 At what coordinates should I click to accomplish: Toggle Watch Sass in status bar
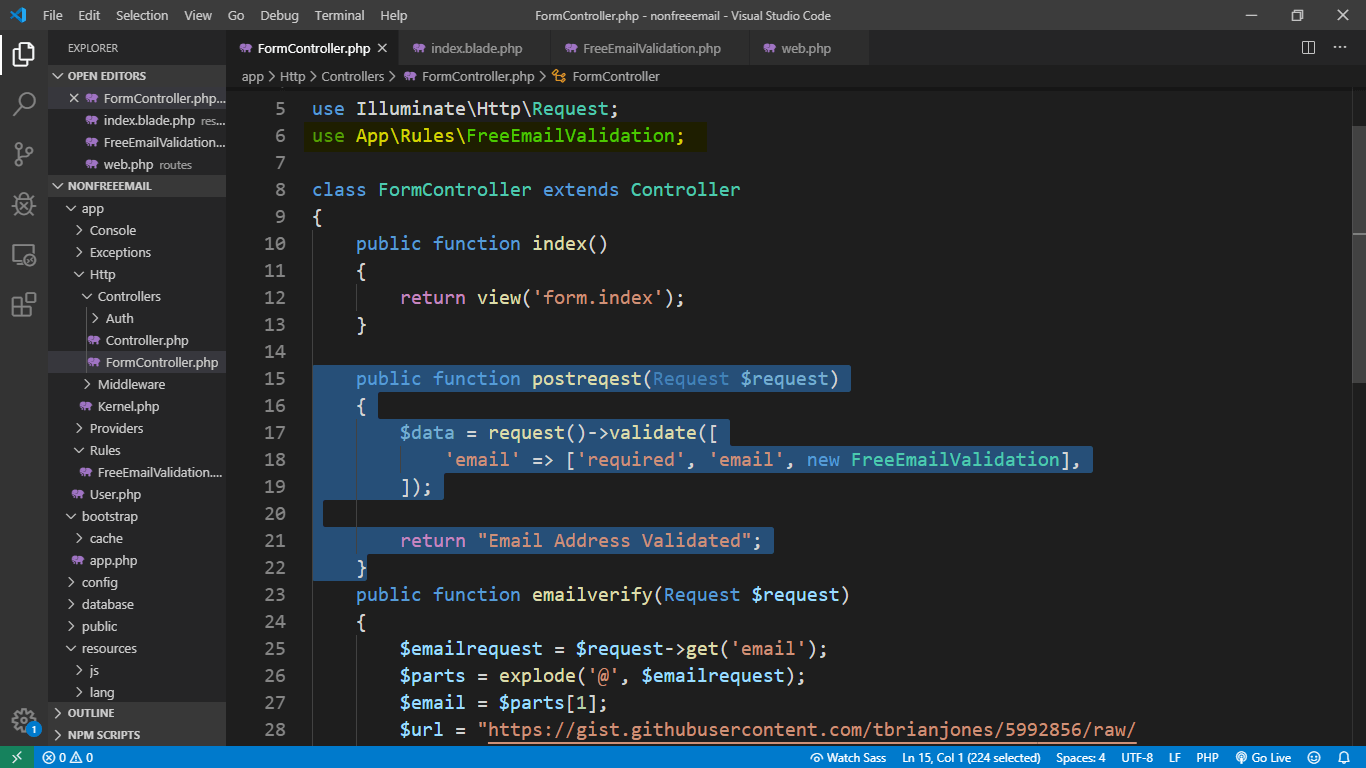pos(848,758)
